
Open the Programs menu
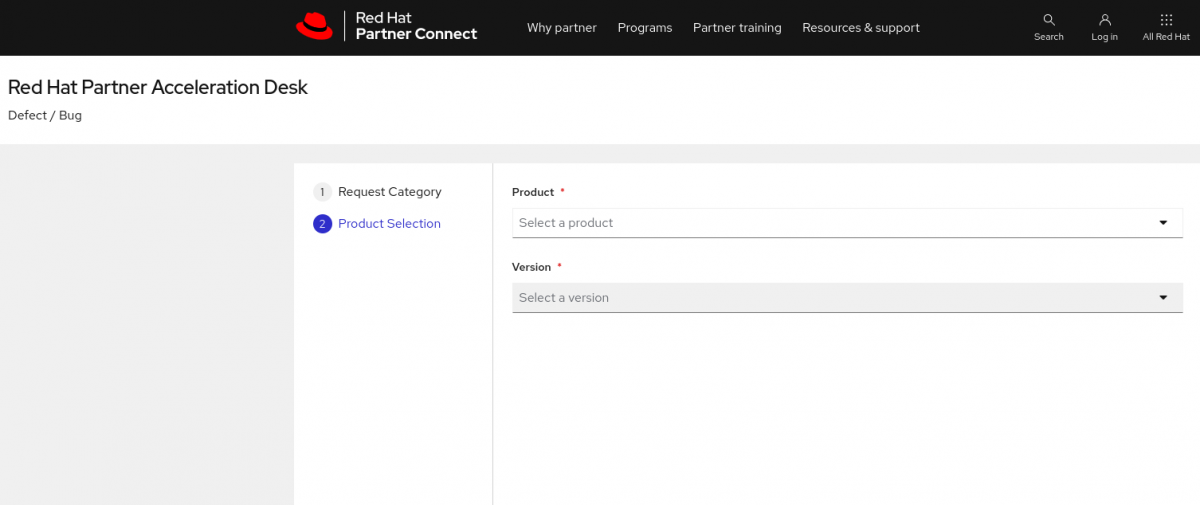point(645,28)
